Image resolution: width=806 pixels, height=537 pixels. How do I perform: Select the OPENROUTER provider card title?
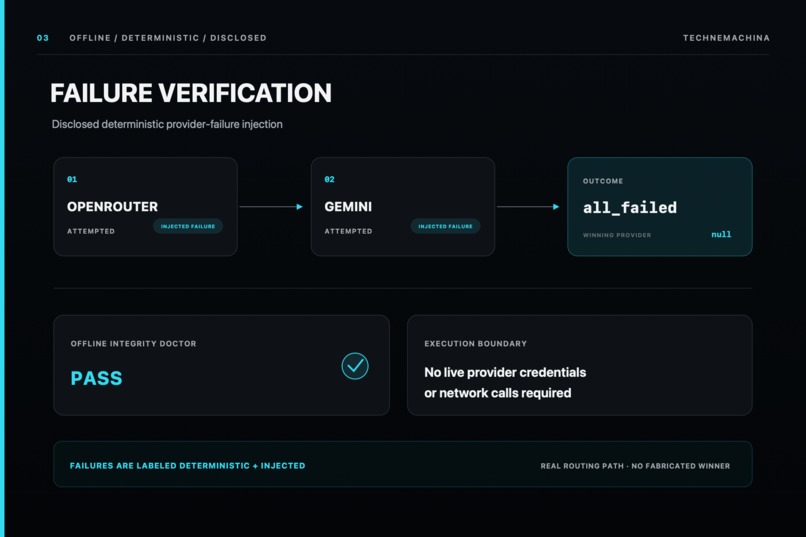pyautogui.click(x=113, y=207)
